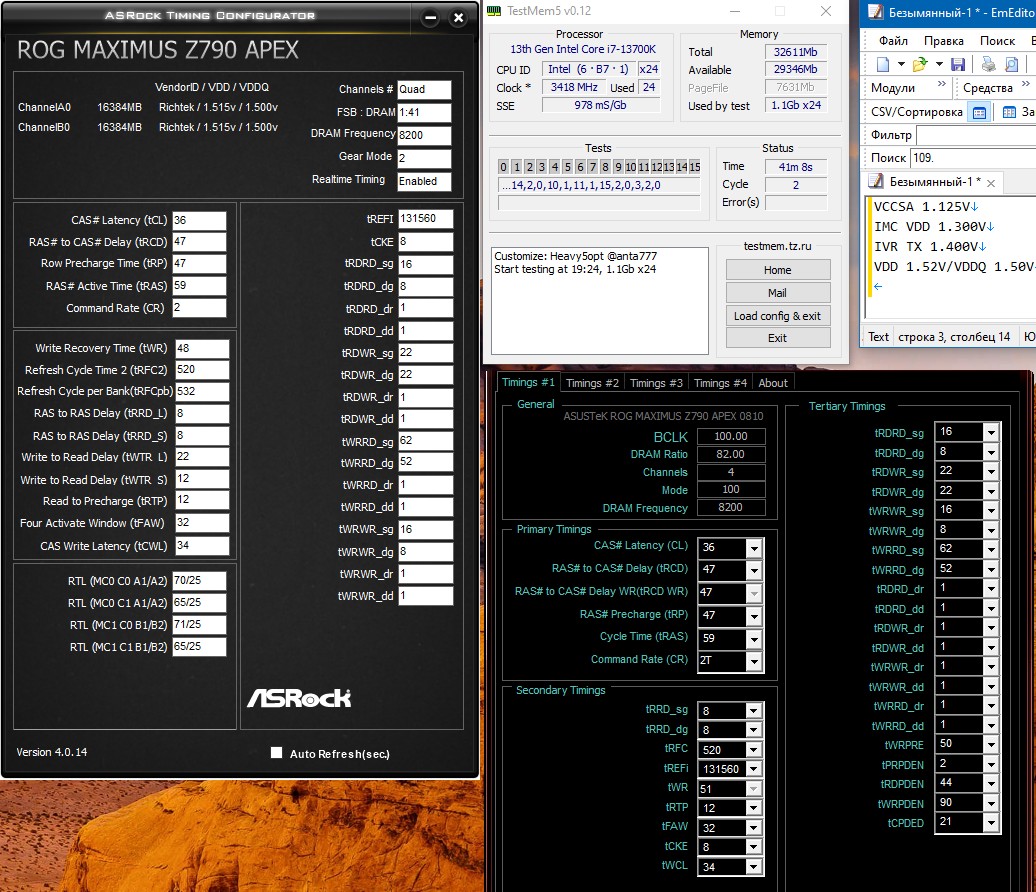
Task: Select highlighted normal-mode icon beside CSV/Сортировка
Action: (979, 112)
